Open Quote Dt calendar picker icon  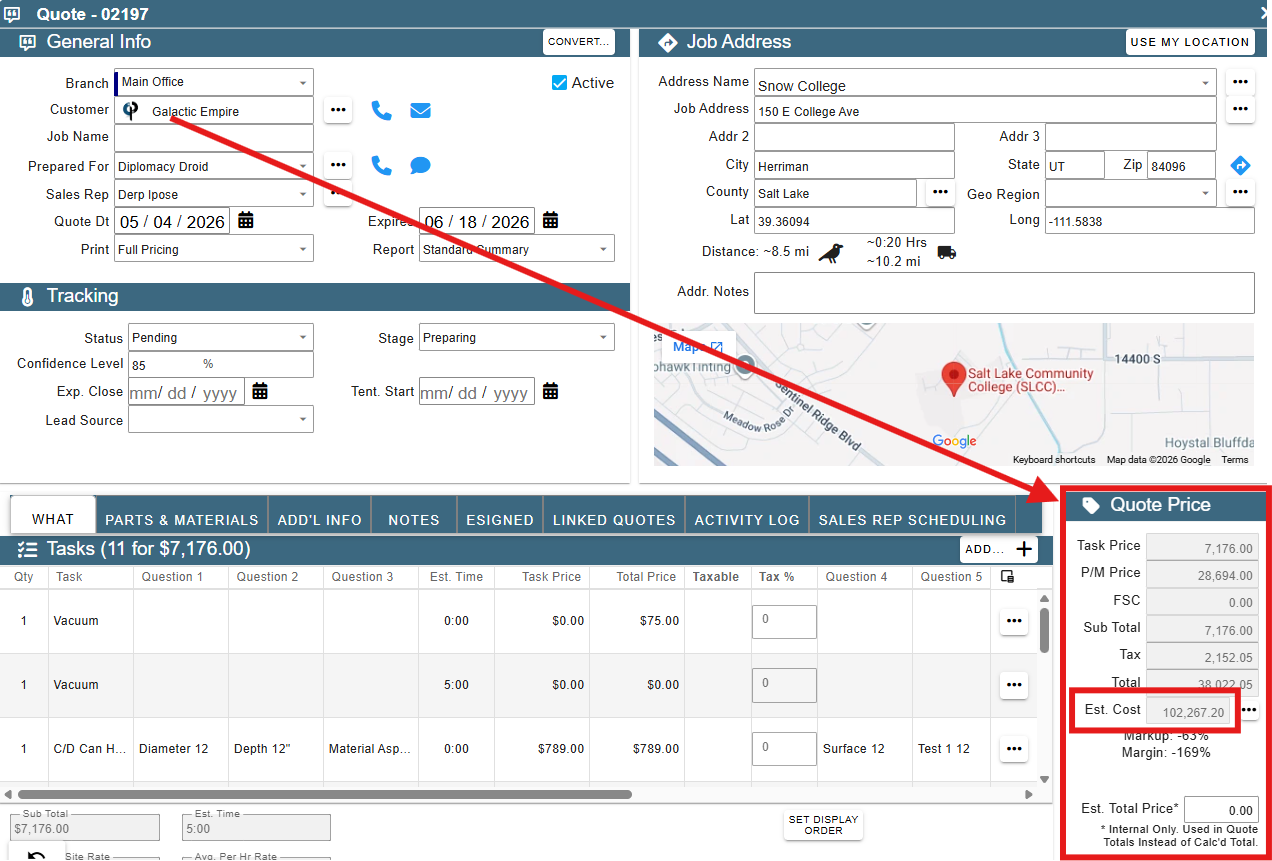[246, 220]
